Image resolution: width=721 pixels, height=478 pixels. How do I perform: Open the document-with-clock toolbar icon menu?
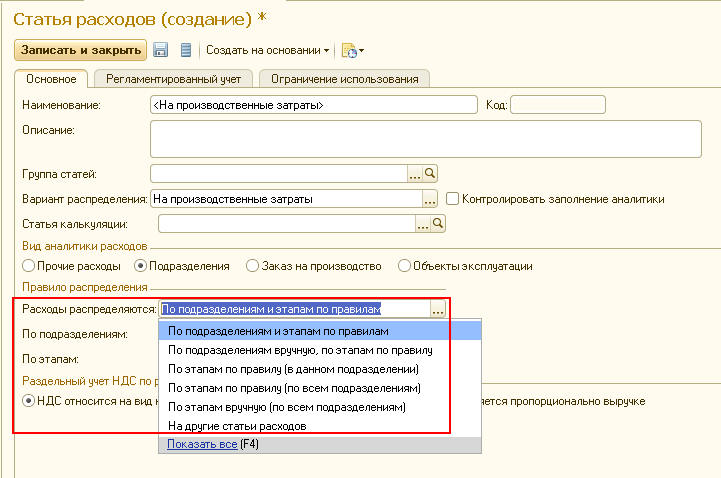(x=353, y=51)
